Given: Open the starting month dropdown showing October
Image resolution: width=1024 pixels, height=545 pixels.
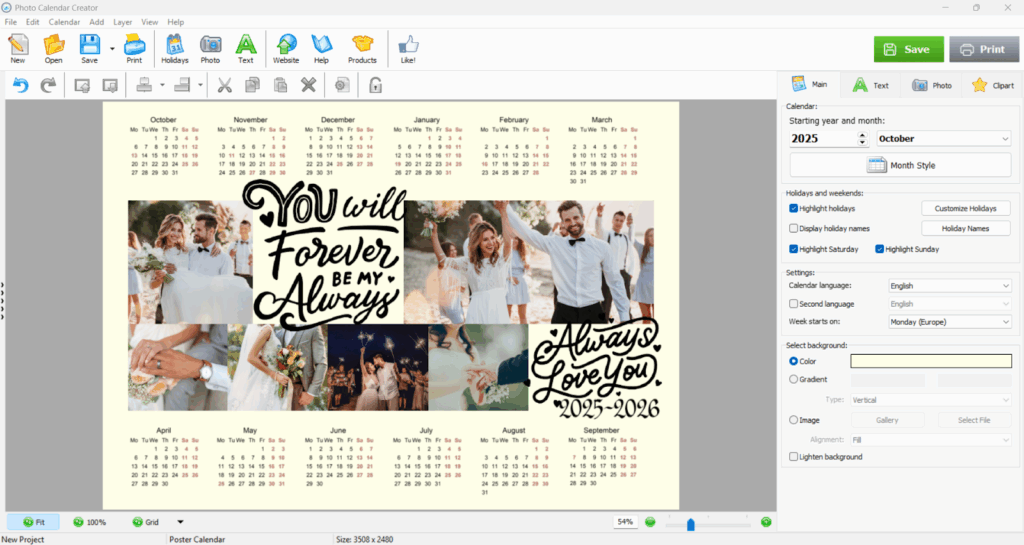Looking at the screenshot, I should coord(943,139).
